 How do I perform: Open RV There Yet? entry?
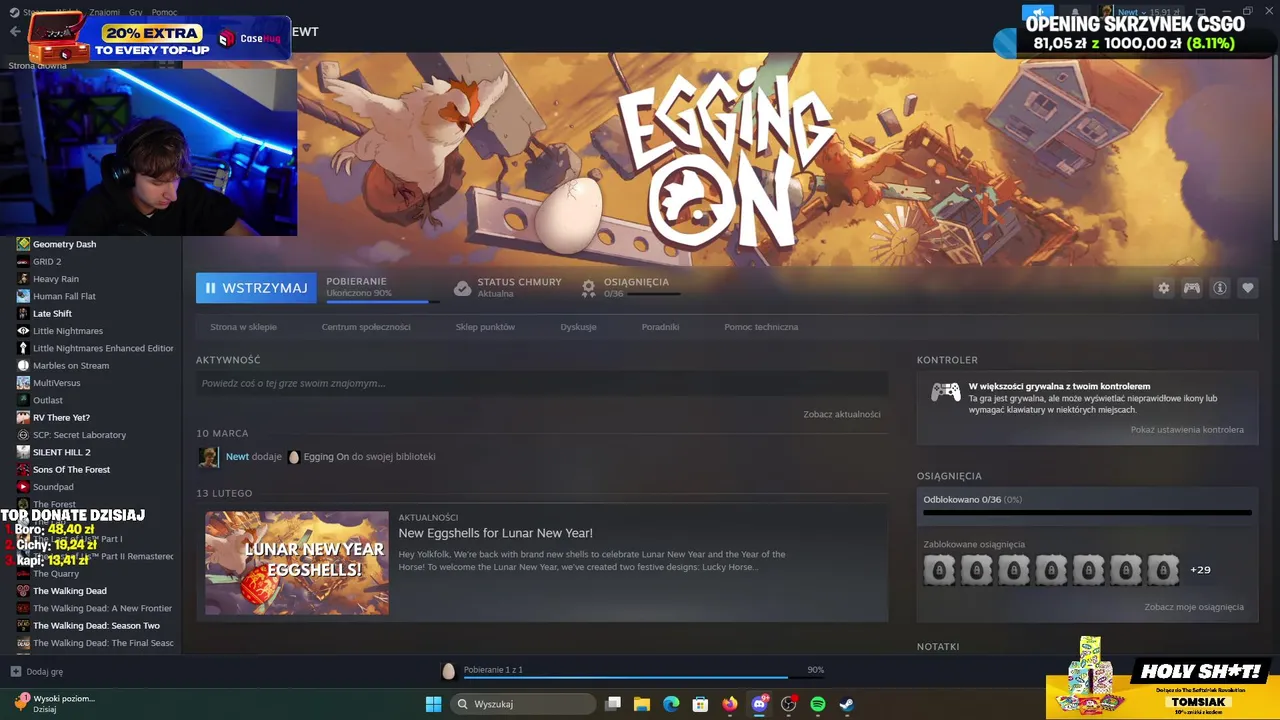click(61, 418)
